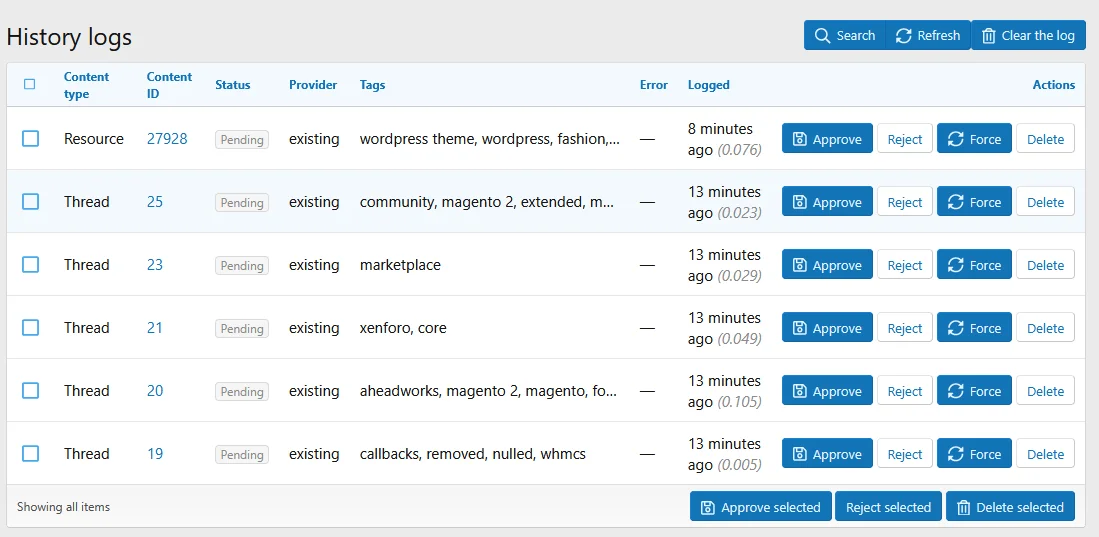Click the Error column header
The width and height of the screenshot is (1099, 537).
[x=654, y=85]
